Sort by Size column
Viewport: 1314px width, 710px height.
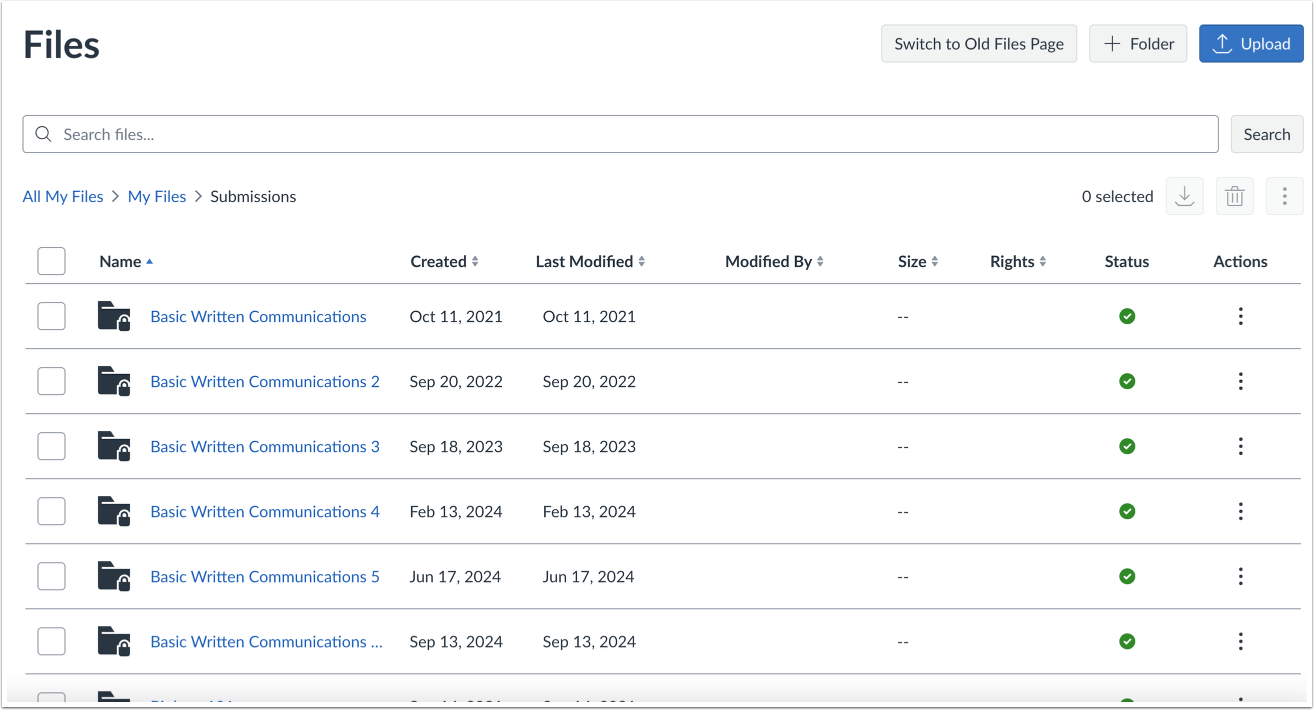click(916, 261)
